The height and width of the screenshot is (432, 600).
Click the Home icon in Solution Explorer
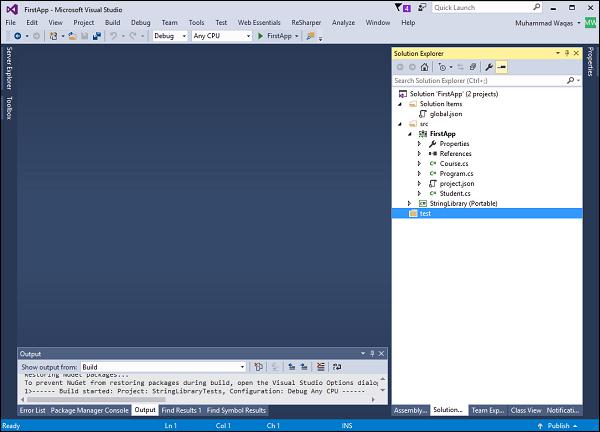tap(424, 67)
